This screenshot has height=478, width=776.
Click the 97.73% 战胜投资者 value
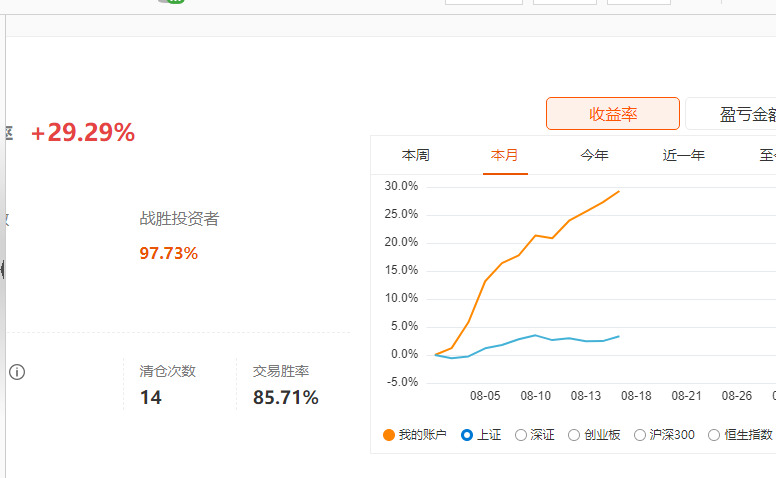(169, 253)
